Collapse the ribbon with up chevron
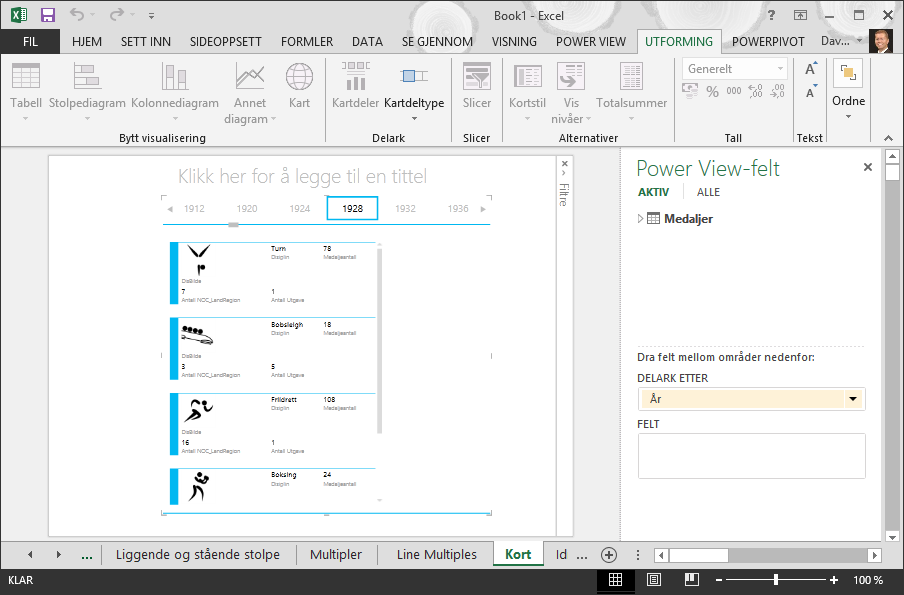The width and height of the screenshot is (904, 595). pyautogui.click(x=888, y=138)
